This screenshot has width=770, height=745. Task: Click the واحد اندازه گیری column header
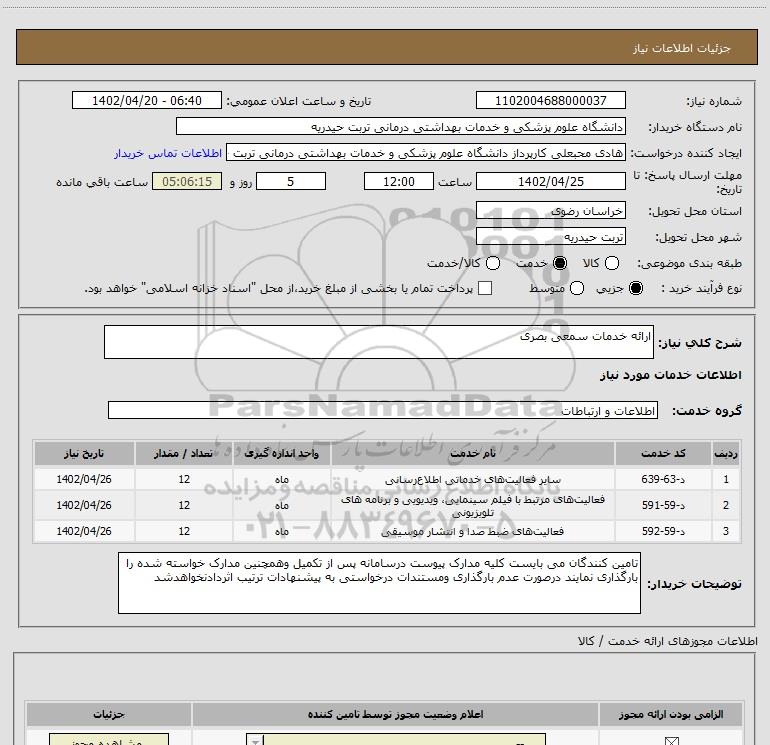coord(281,453)
